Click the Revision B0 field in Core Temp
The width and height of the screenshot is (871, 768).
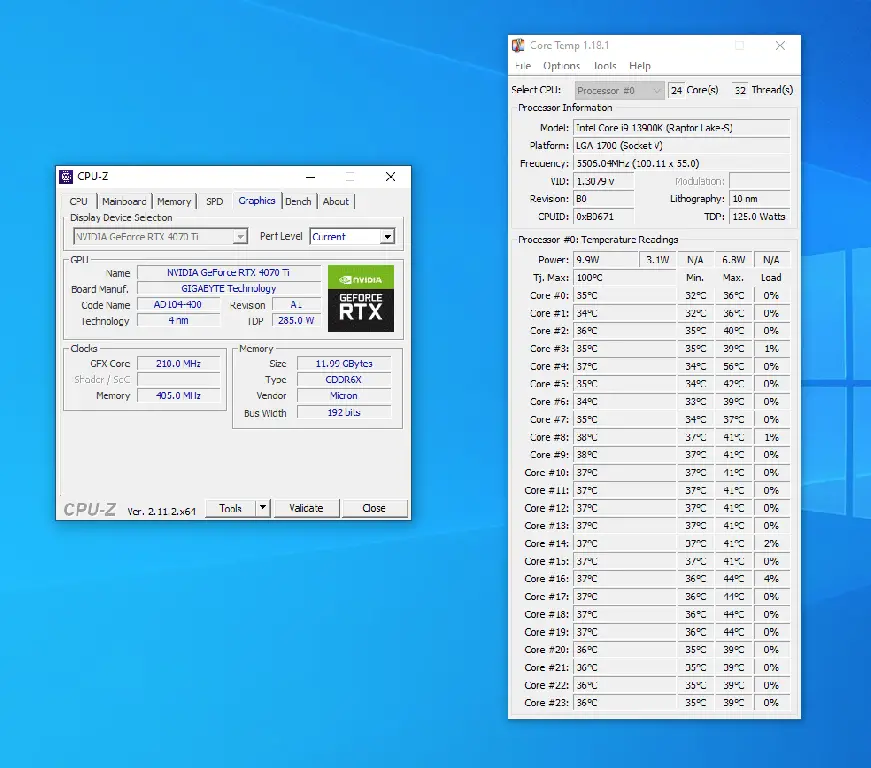(603, 199)
